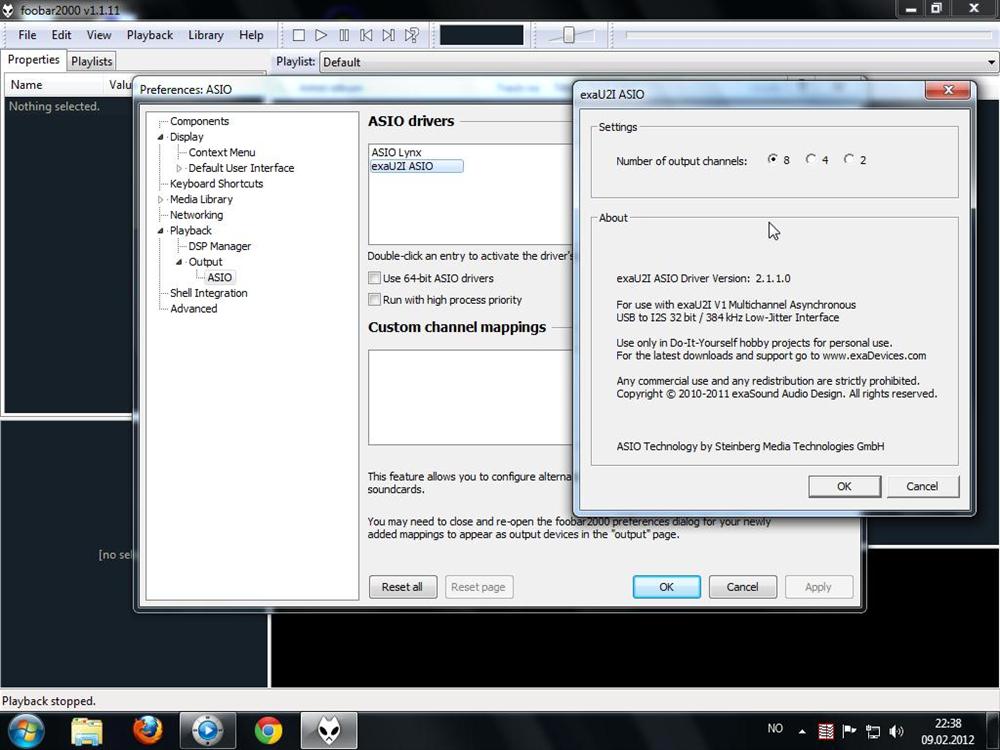Screen dimensions: 1000x750
Task: Select the ASIO tree item
Action: [x=219, y=277]
